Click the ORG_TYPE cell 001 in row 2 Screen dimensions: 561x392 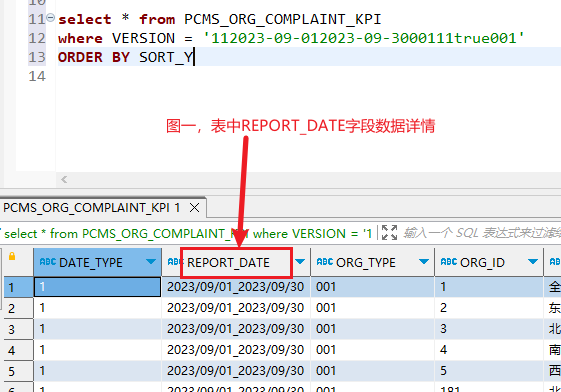372,308
